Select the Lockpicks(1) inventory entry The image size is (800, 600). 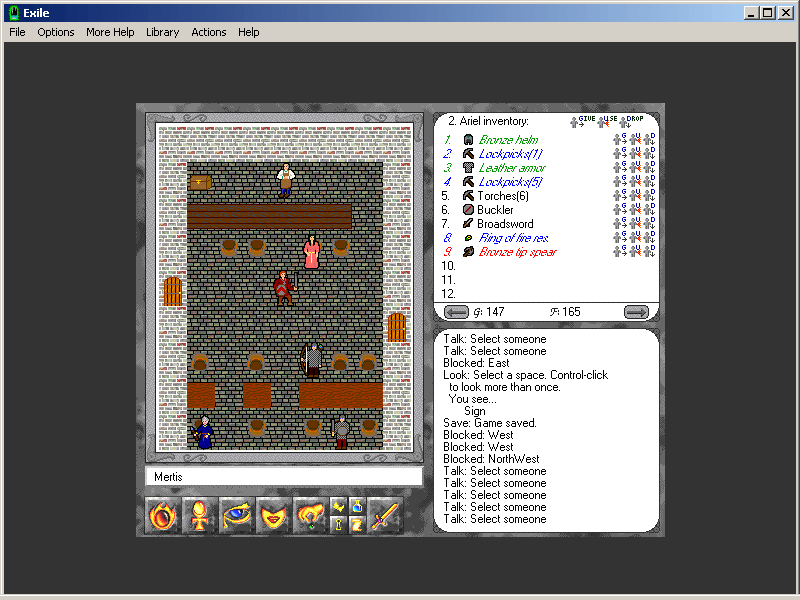(x=510, y=154)
